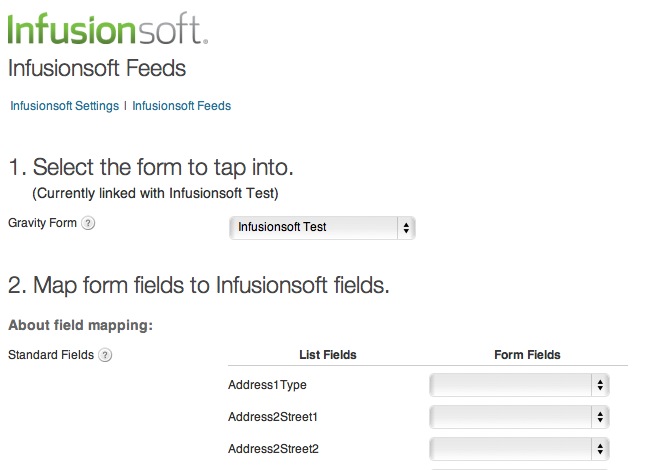Expand the Address2Street2 form field dropdown

point(519,449)
